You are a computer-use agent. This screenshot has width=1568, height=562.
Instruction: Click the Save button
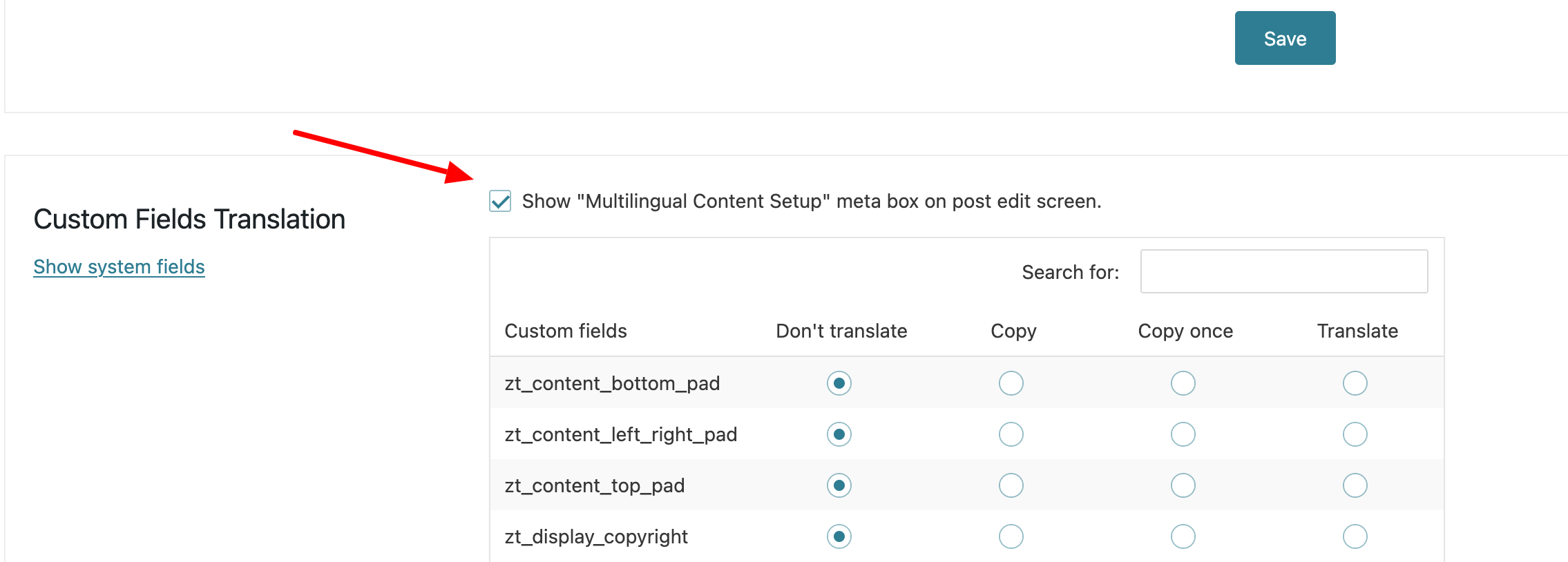(x=1285, y=38)
